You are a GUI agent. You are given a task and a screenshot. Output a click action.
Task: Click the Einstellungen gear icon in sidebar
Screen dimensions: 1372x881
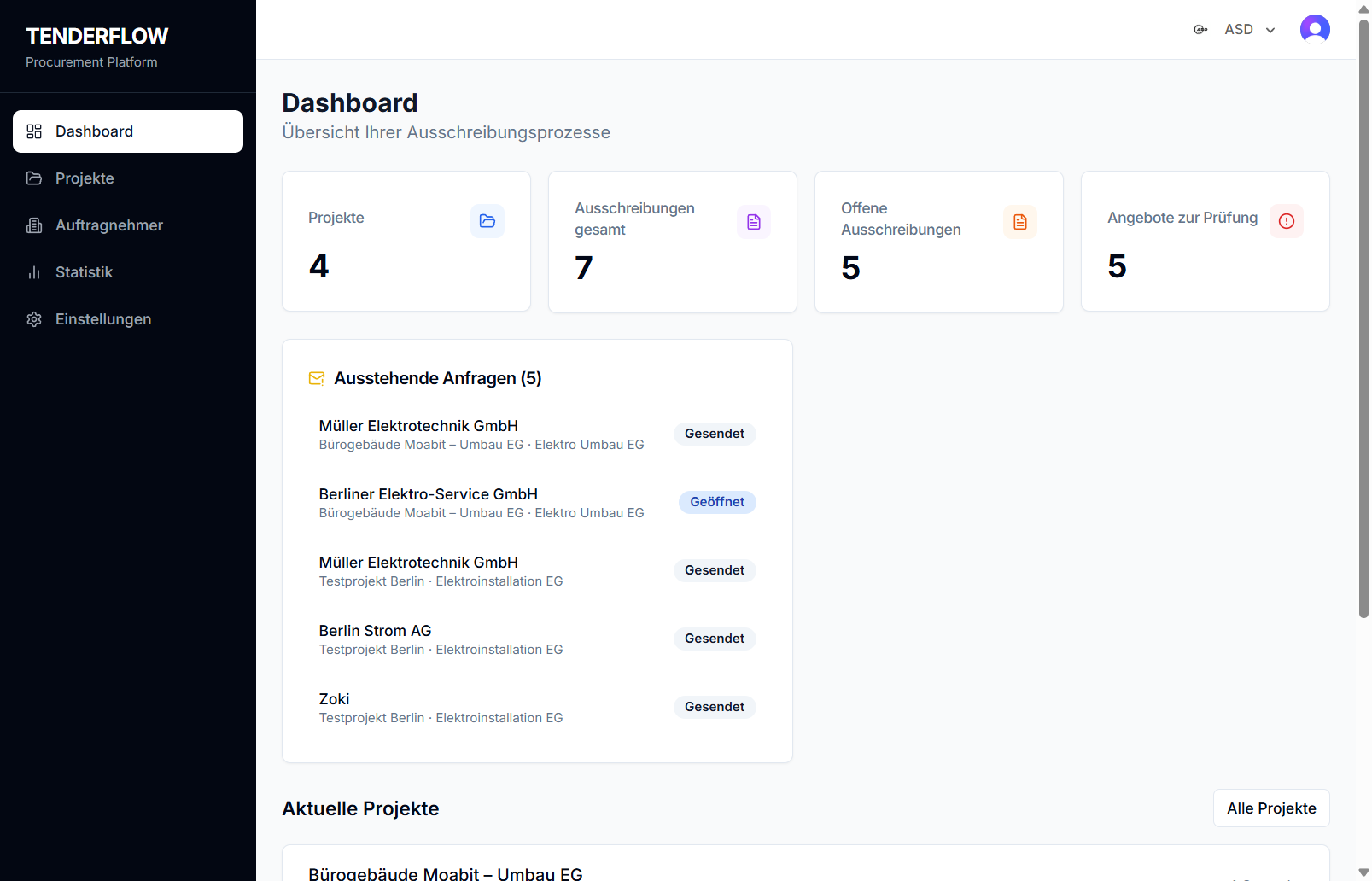point(34,319)
